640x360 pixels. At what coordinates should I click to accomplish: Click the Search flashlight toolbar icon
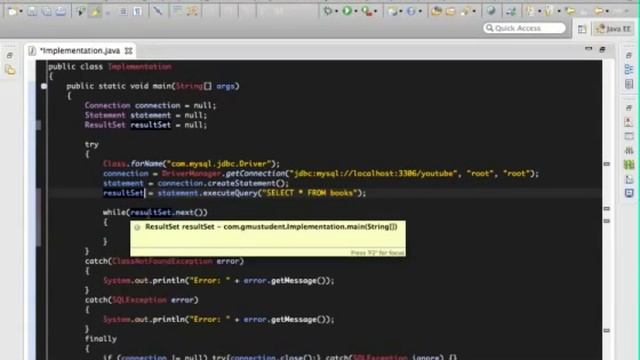(465, 11)
